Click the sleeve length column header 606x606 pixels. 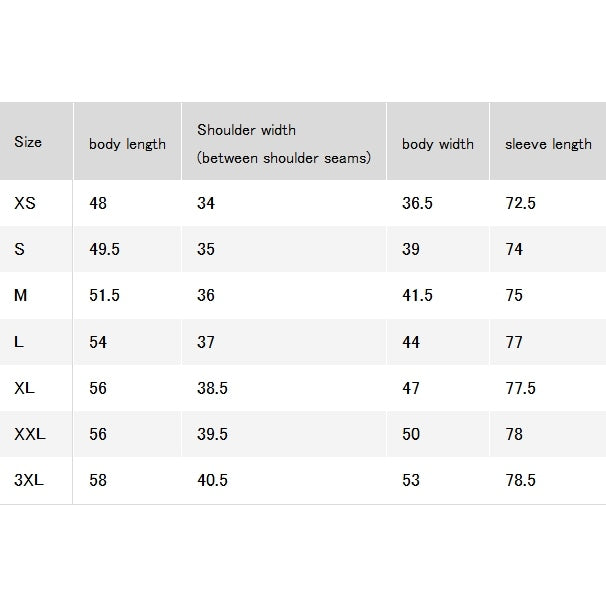point(548,144)
